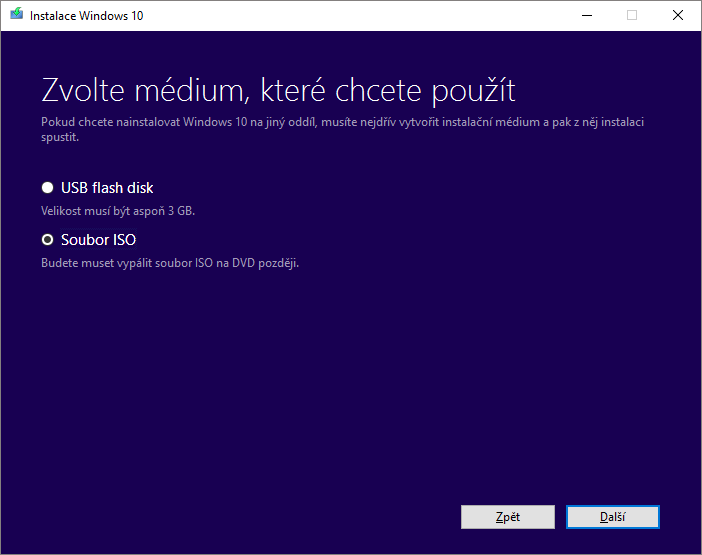This screenshot has width=702, height=555.
Task: Click the Další button to continue
Action: pos(612,517)
